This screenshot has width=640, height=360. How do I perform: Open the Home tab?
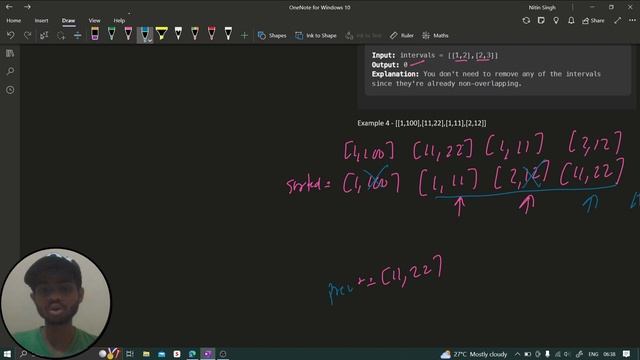(x=13, y=20)
